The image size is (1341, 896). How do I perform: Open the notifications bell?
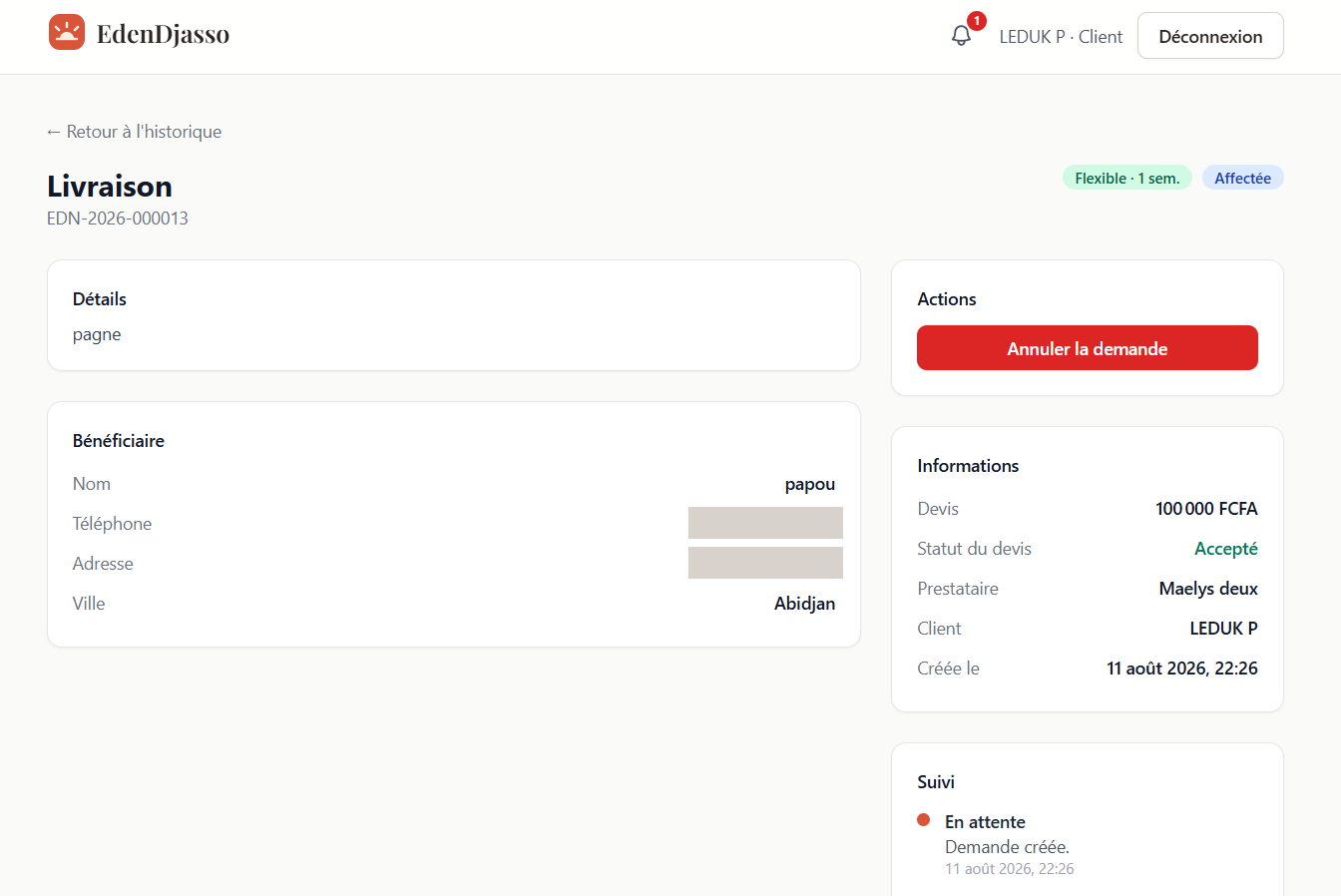[x=961, y=36]
